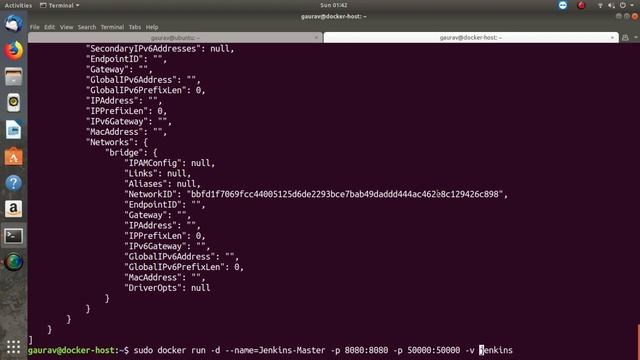Open tab list dropdown arrow at right of tabs
Screen dimensions: 640x360
(x=636, y=38)
